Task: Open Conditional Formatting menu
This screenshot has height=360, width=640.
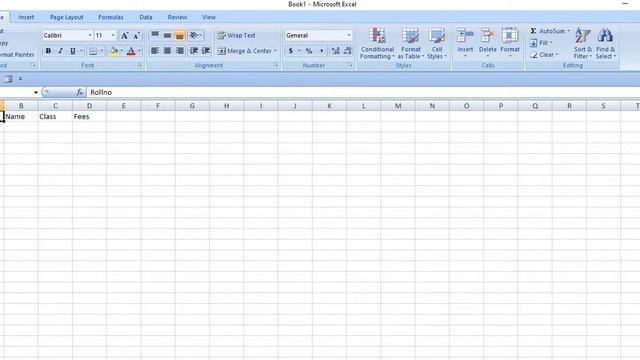Action: [x=377, y=44]
